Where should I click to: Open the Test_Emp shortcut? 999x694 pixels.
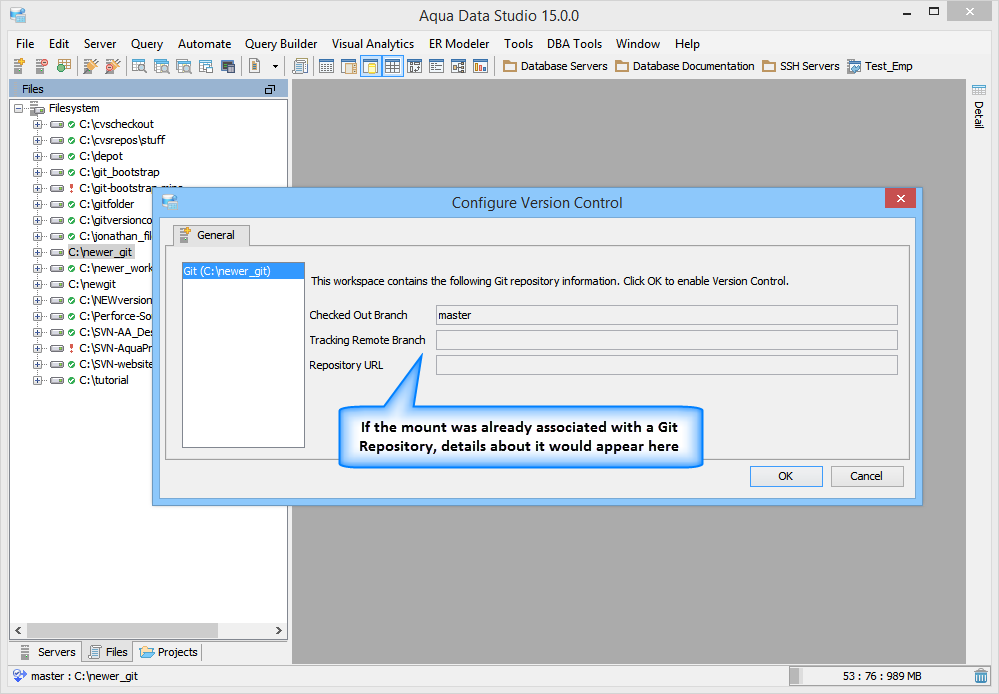[x=880, y=66]
